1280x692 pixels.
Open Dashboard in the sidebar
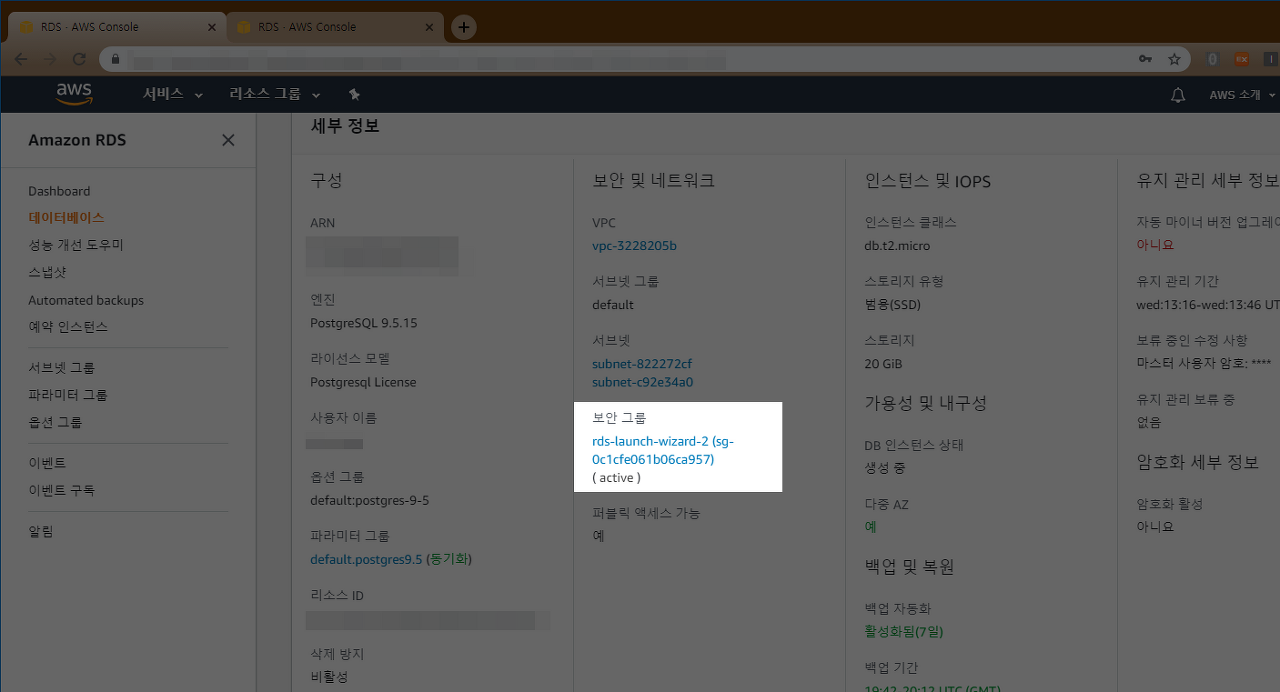click(x=59, y=191)
